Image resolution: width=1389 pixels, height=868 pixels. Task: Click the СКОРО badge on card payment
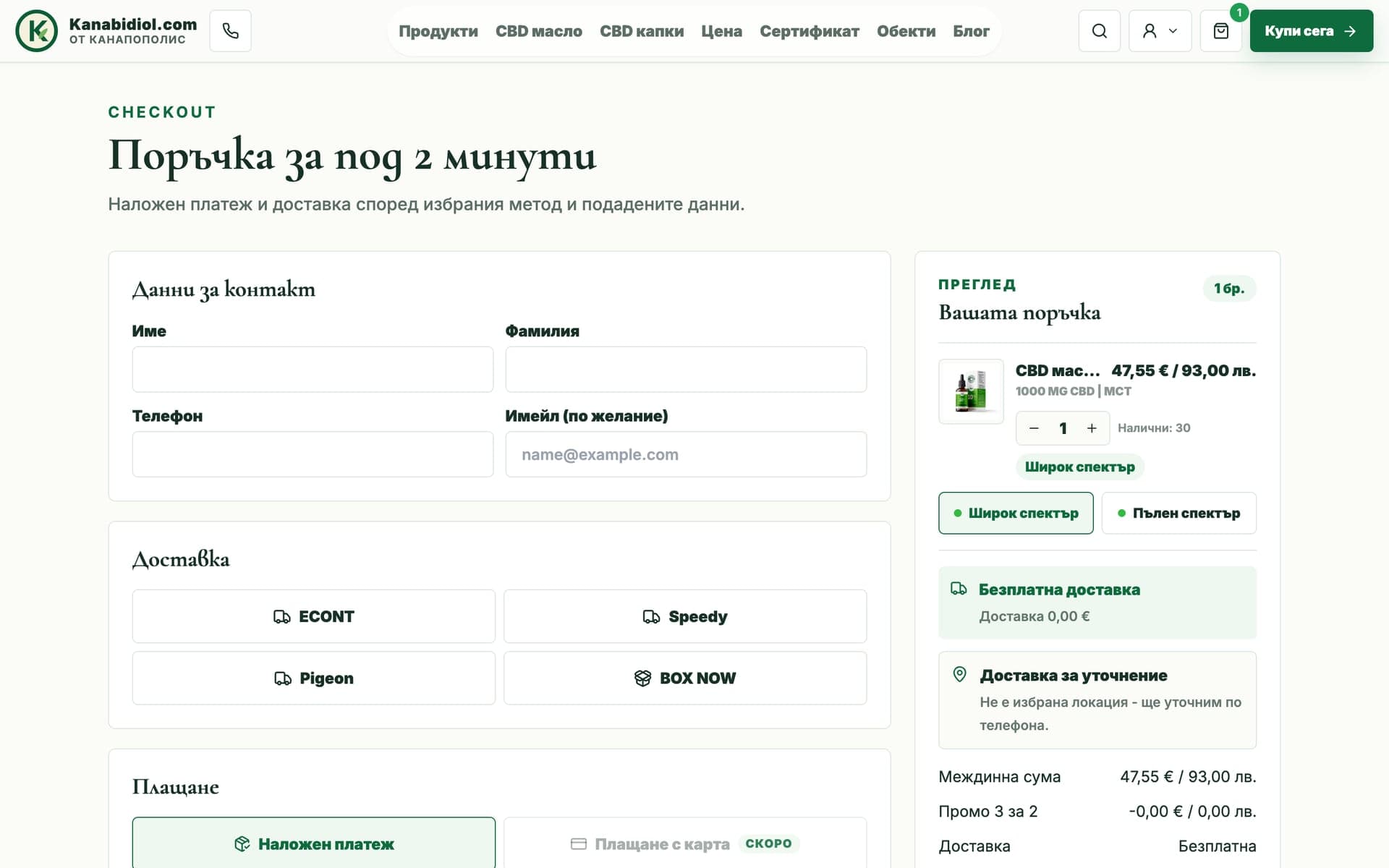point(768,843)
